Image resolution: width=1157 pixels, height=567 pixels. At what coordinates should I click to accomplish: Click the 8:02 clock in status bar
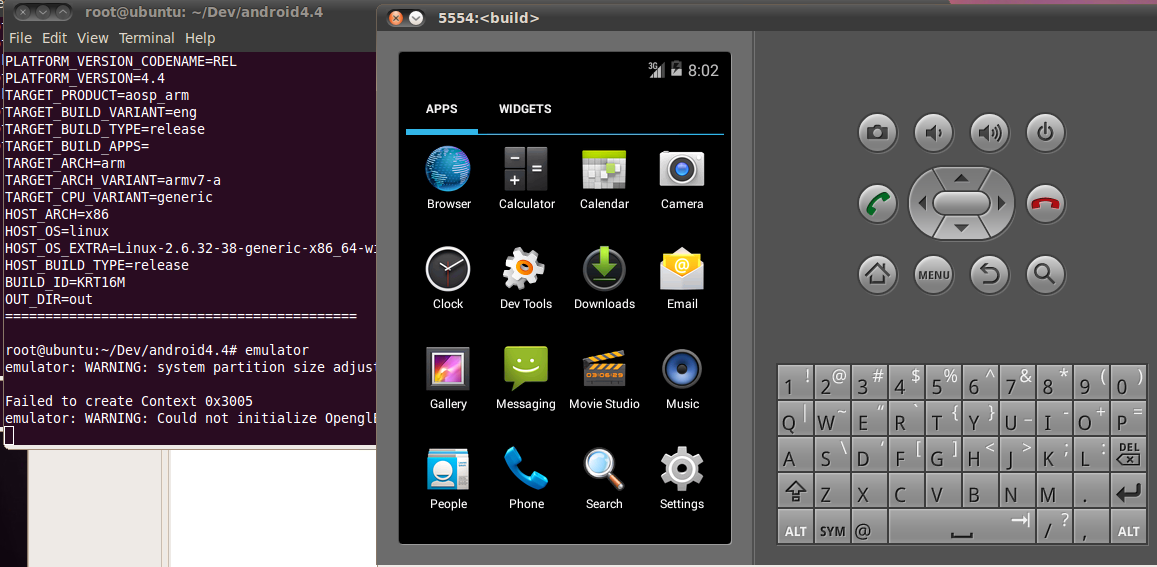click(703, 71)
